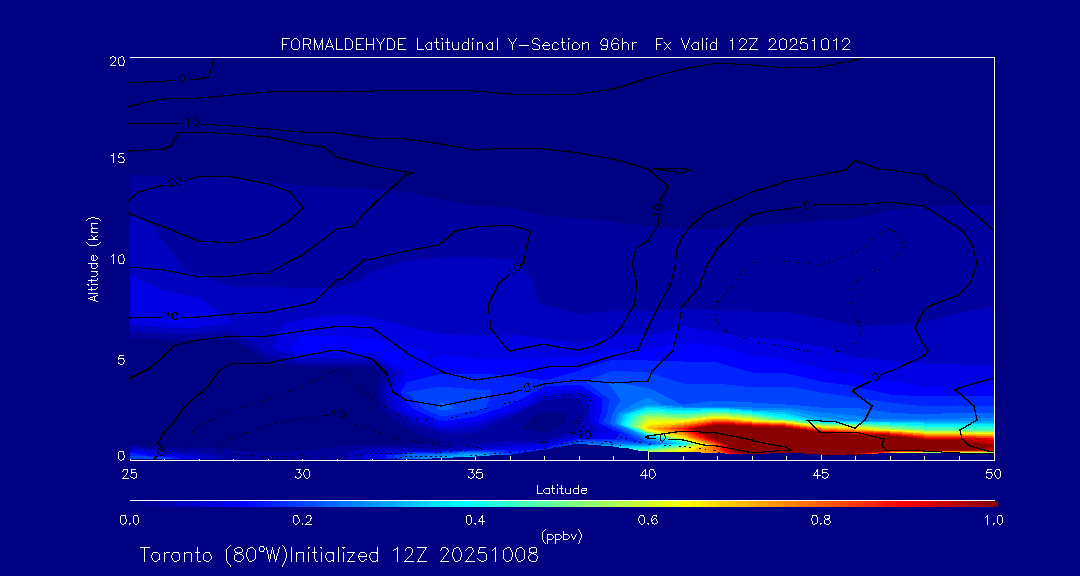Click the (ppbv) units label
Screen dimensions: 1080x576
[x=561, y=536]
